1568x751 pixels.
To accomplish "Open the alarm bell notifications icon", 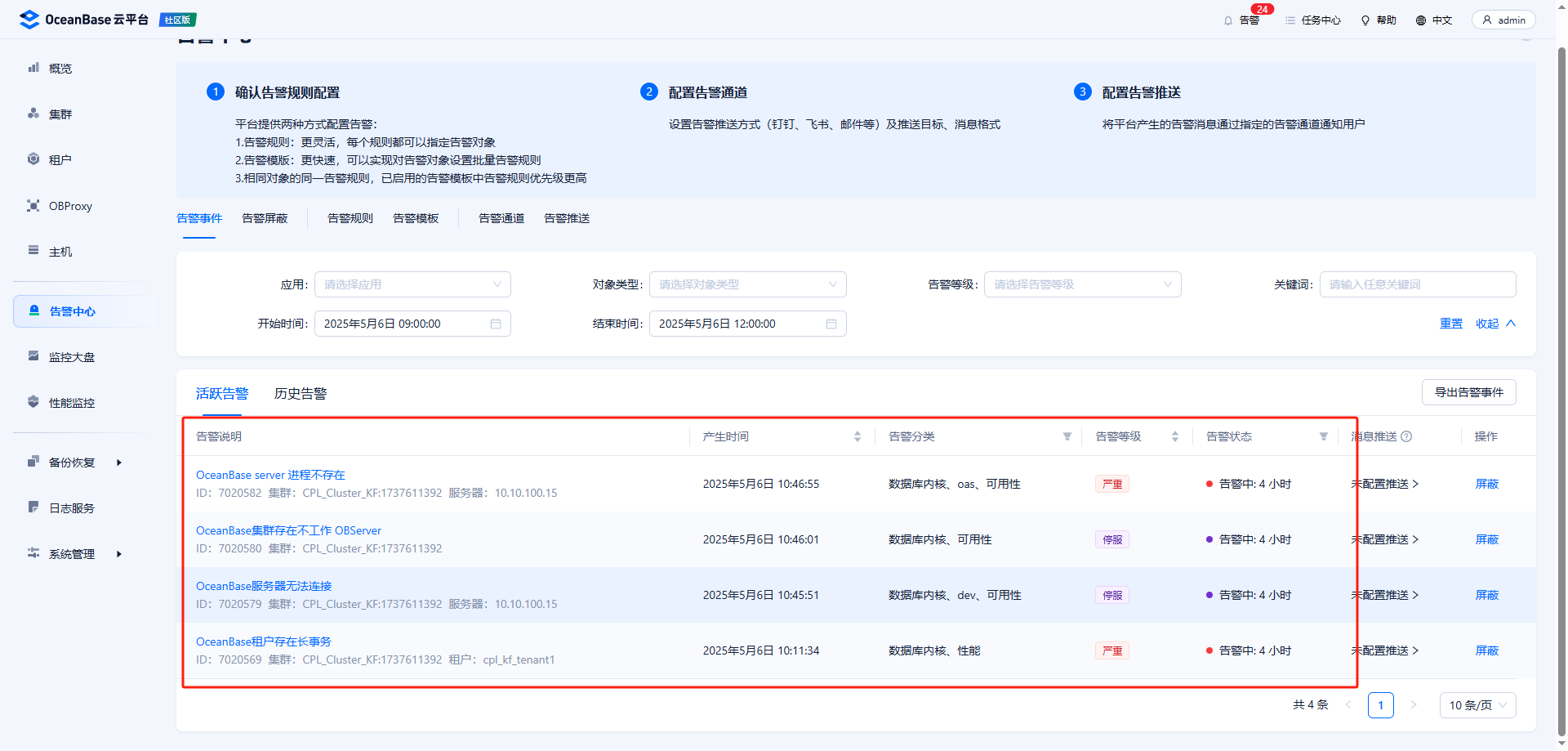I will tap(1228, 20).
